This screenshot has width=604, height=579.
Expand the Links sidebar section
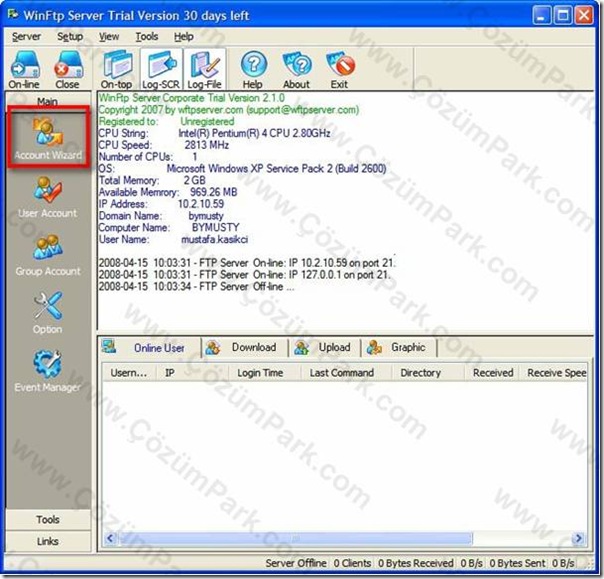(48, 541)
